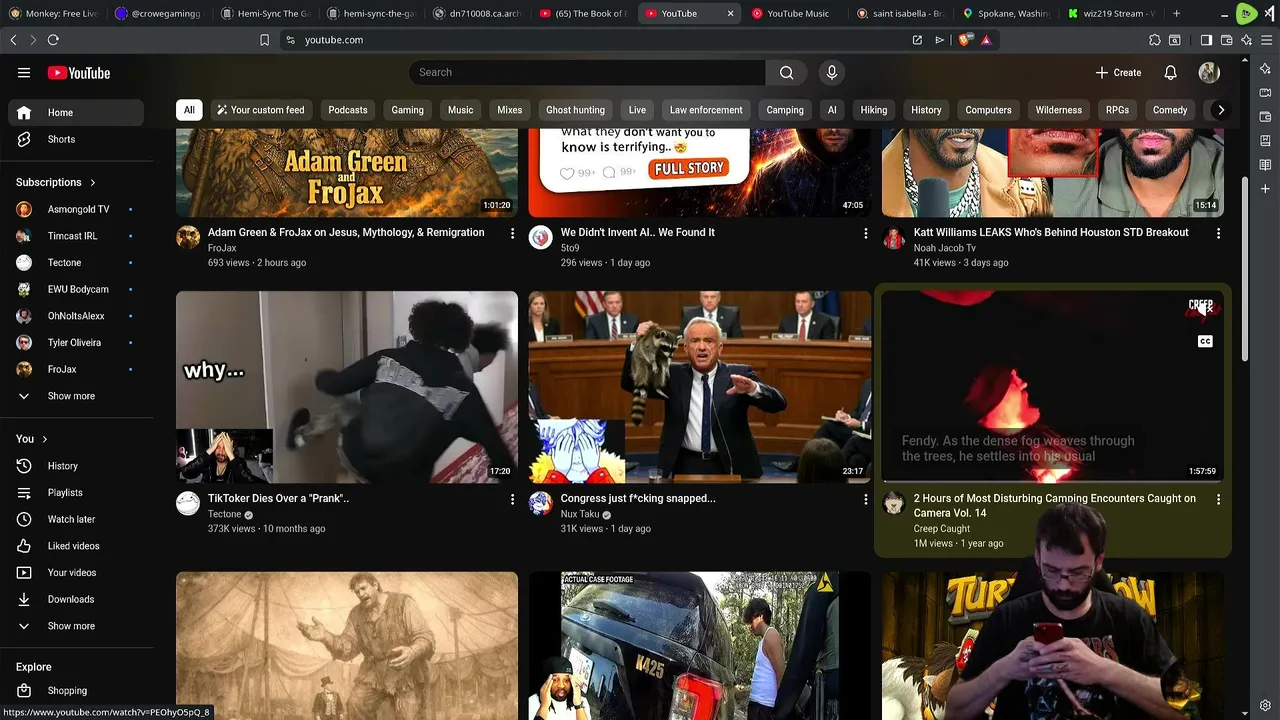Switch to the wiz219 Stream tab
The width and height of the screenshot is (1280, 720).
click(1110, 14)
